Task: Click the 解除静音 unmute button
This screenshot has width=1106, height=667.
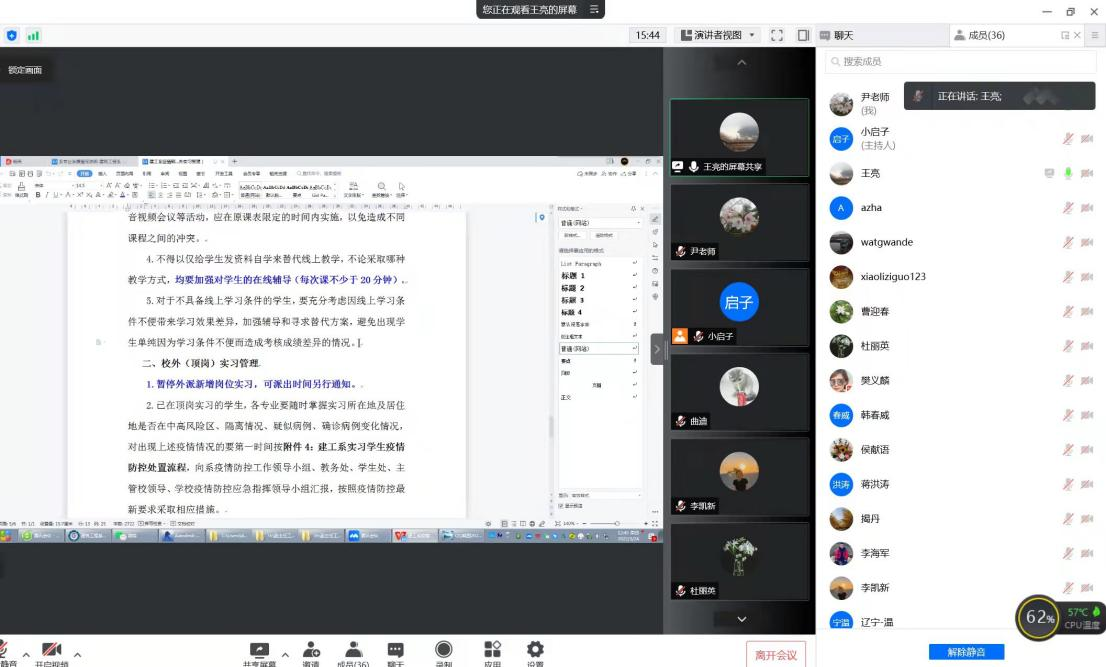Action: point(966,652)
